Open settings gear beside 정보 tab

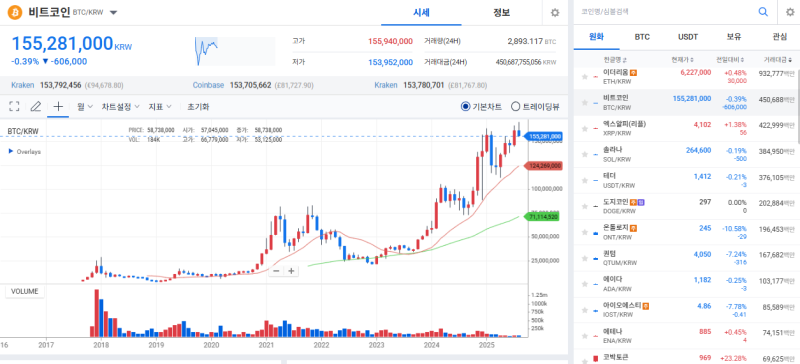pos(555,13)
